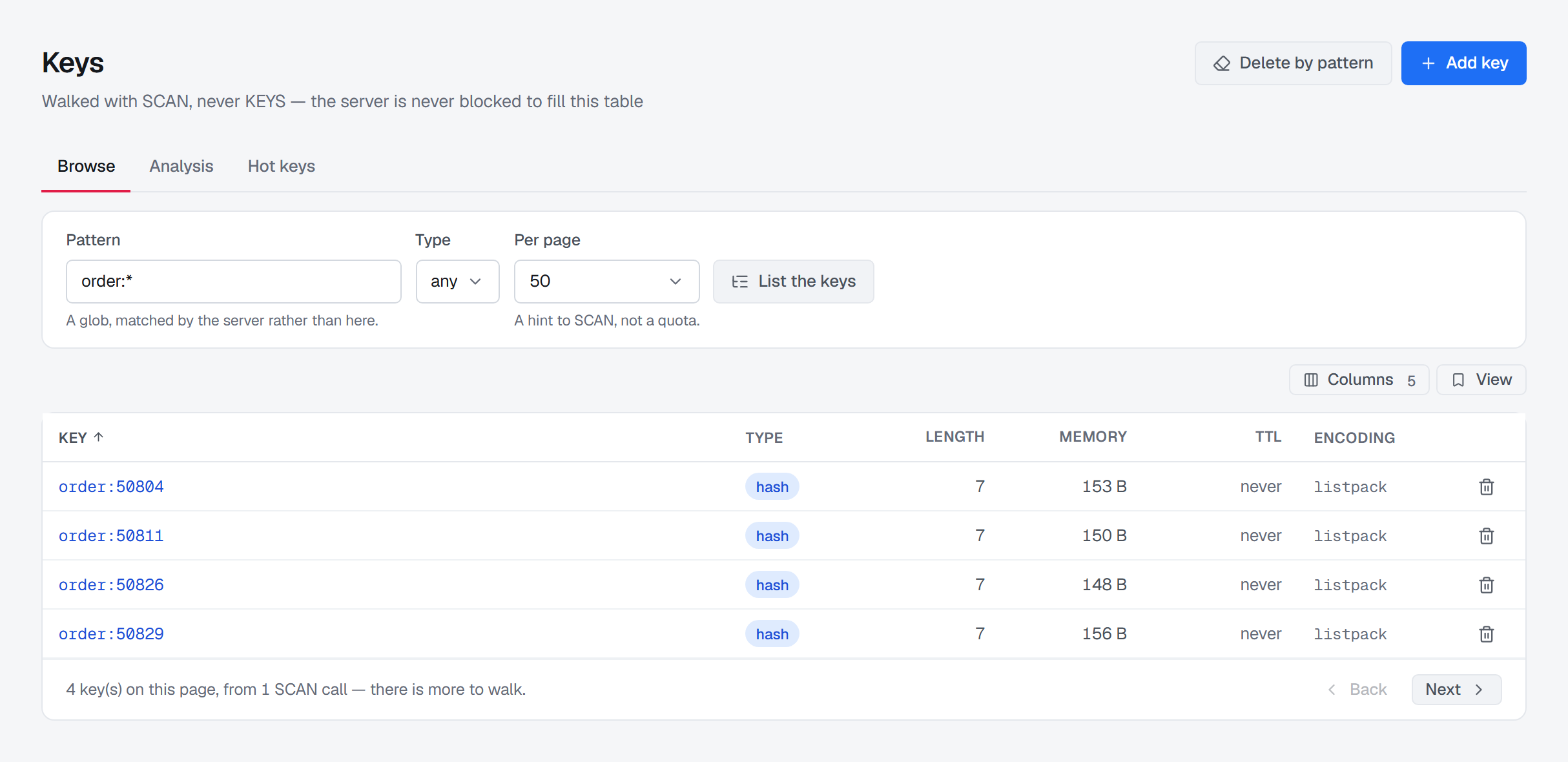The image size is (1568, 762).
Task: Open the Columns chooser
Action: (x=1359, y=380)
